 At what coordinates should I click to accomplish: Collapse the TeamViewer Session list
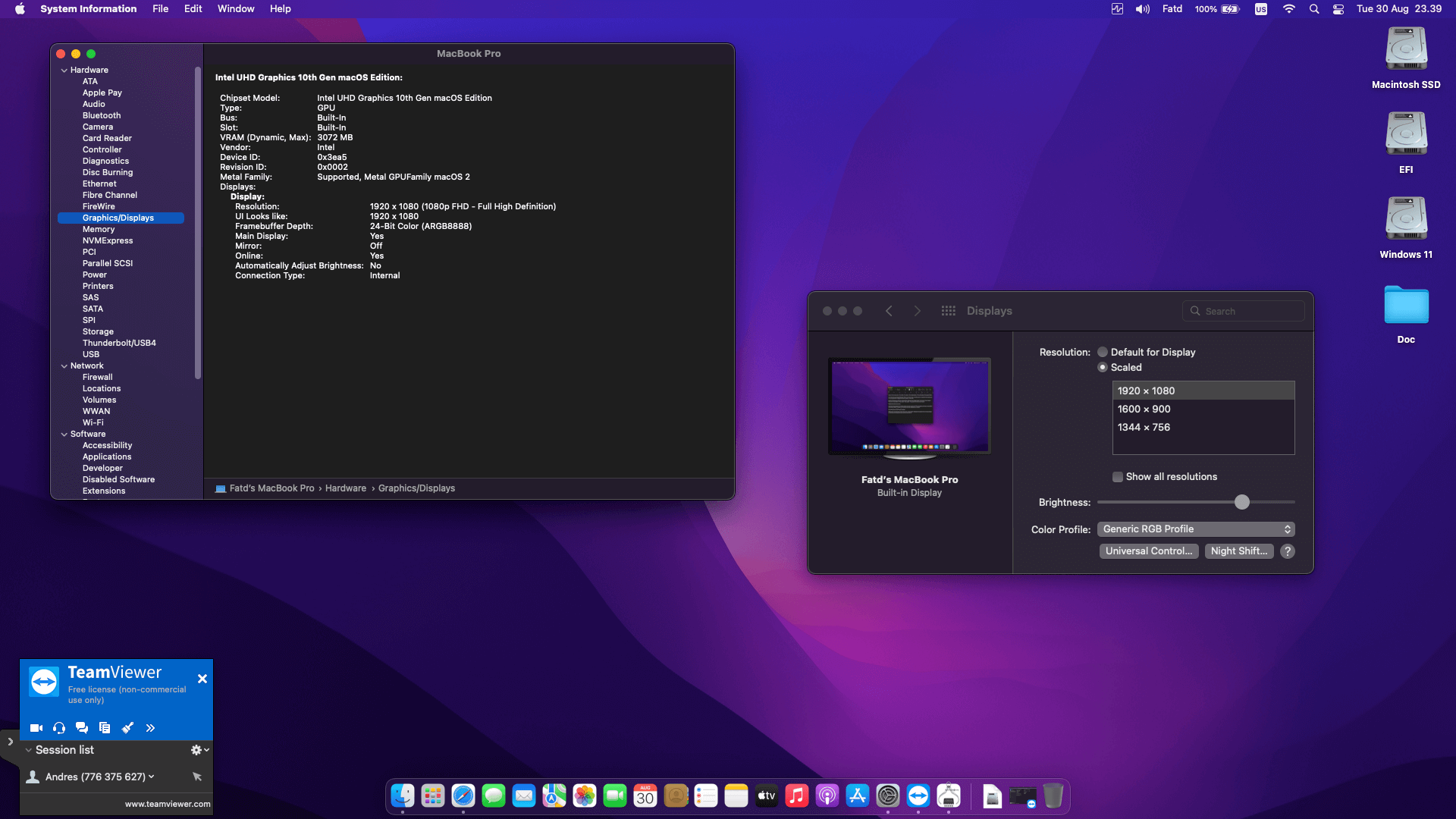tap(29, 750)
